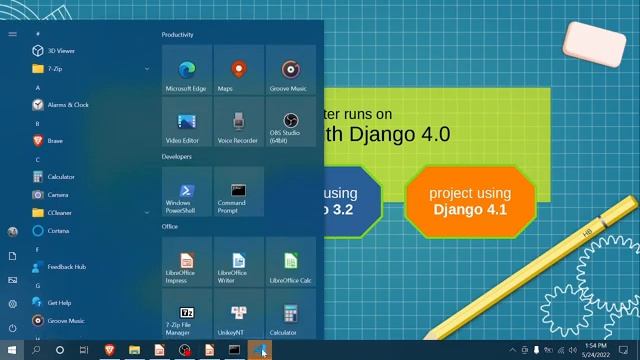Open the user account picture in Start rail
The image size is (640, 360).
[13, 232]
